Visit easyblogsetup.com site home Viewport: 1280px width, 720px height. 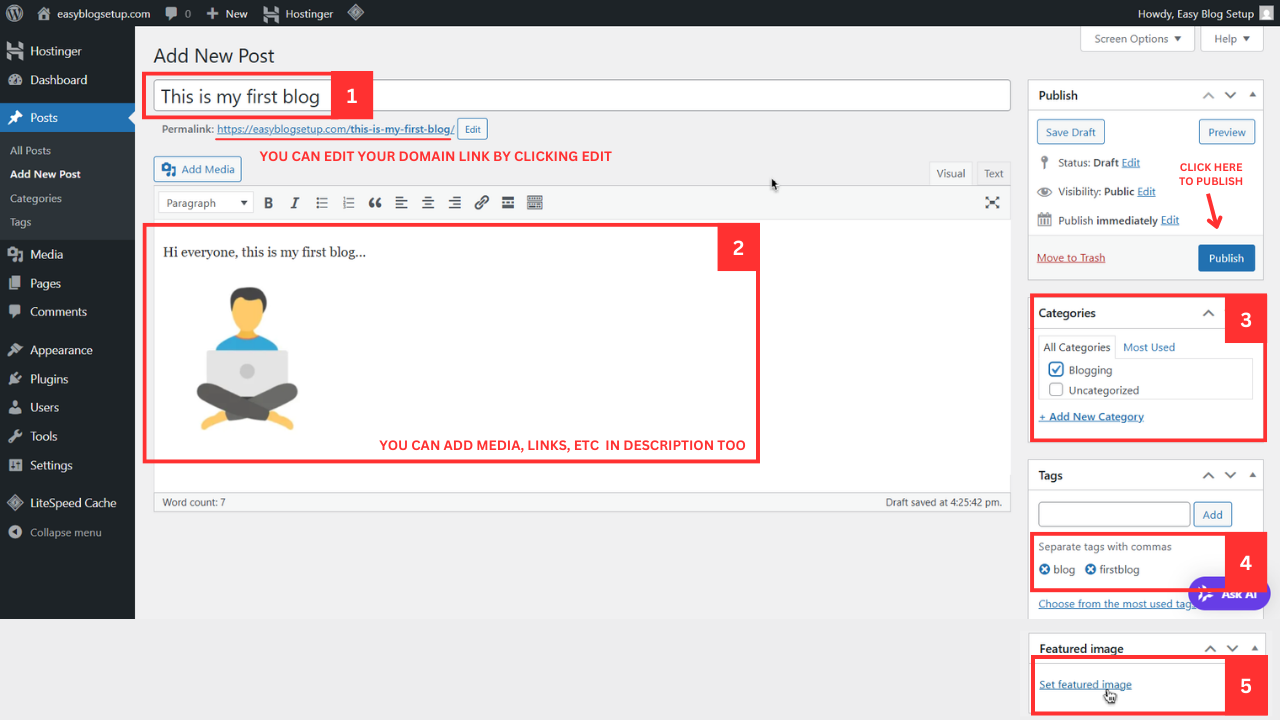tap(93, 13)
